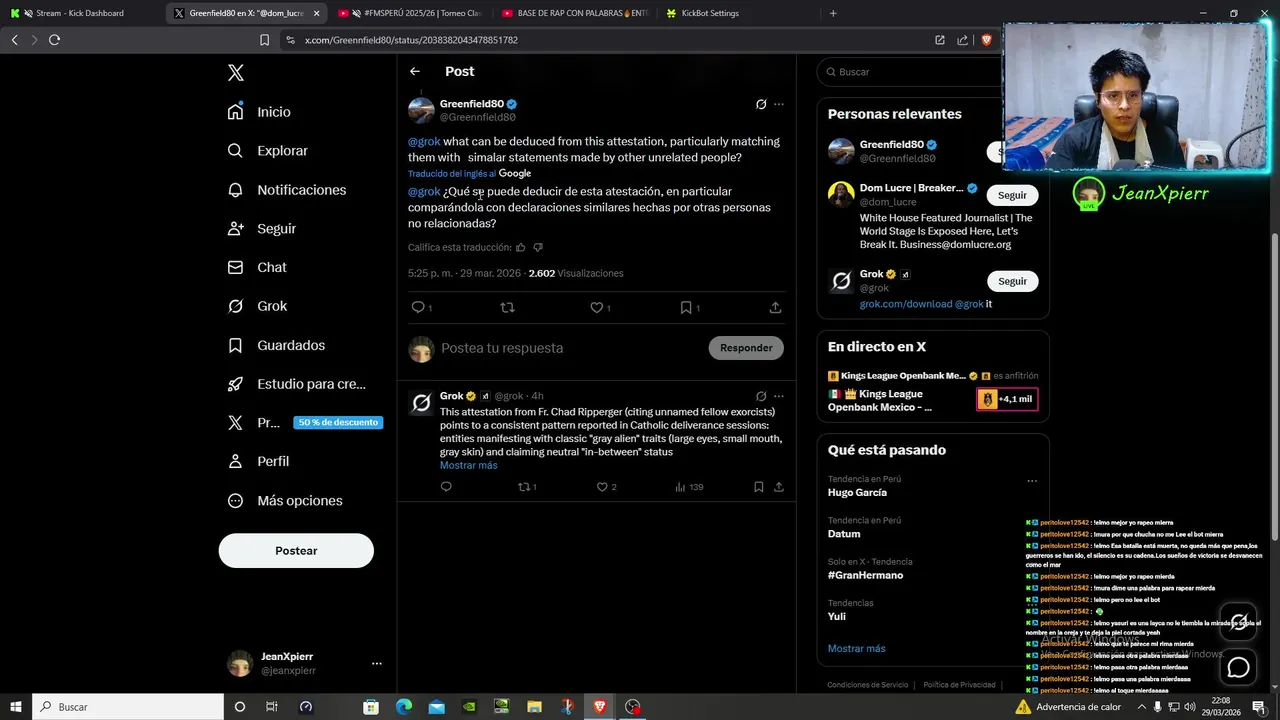Reload the page
Screen dimensions: 1280x720
54,40
